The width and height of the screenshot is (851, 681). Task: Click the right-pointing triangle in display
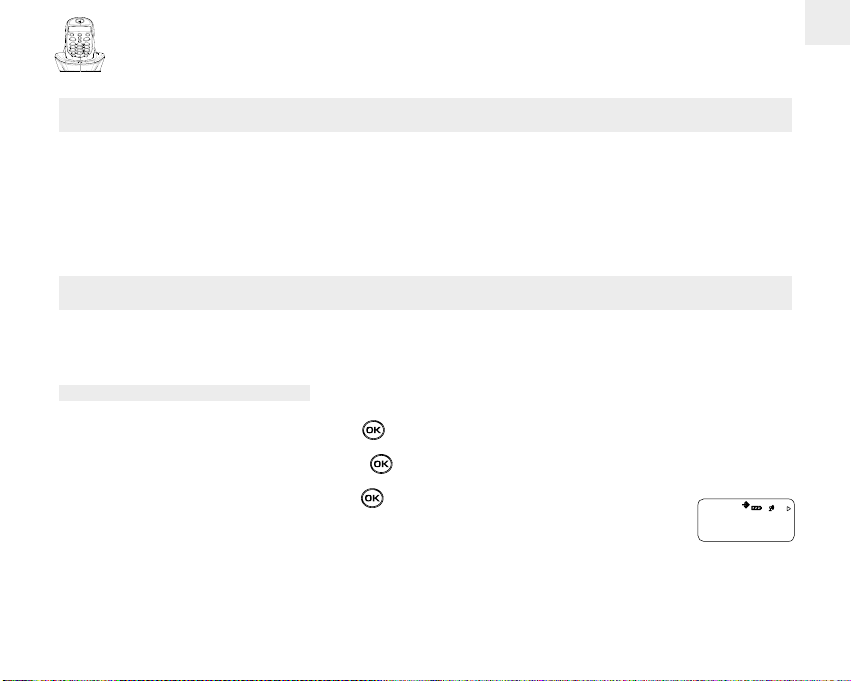point(789,509)
